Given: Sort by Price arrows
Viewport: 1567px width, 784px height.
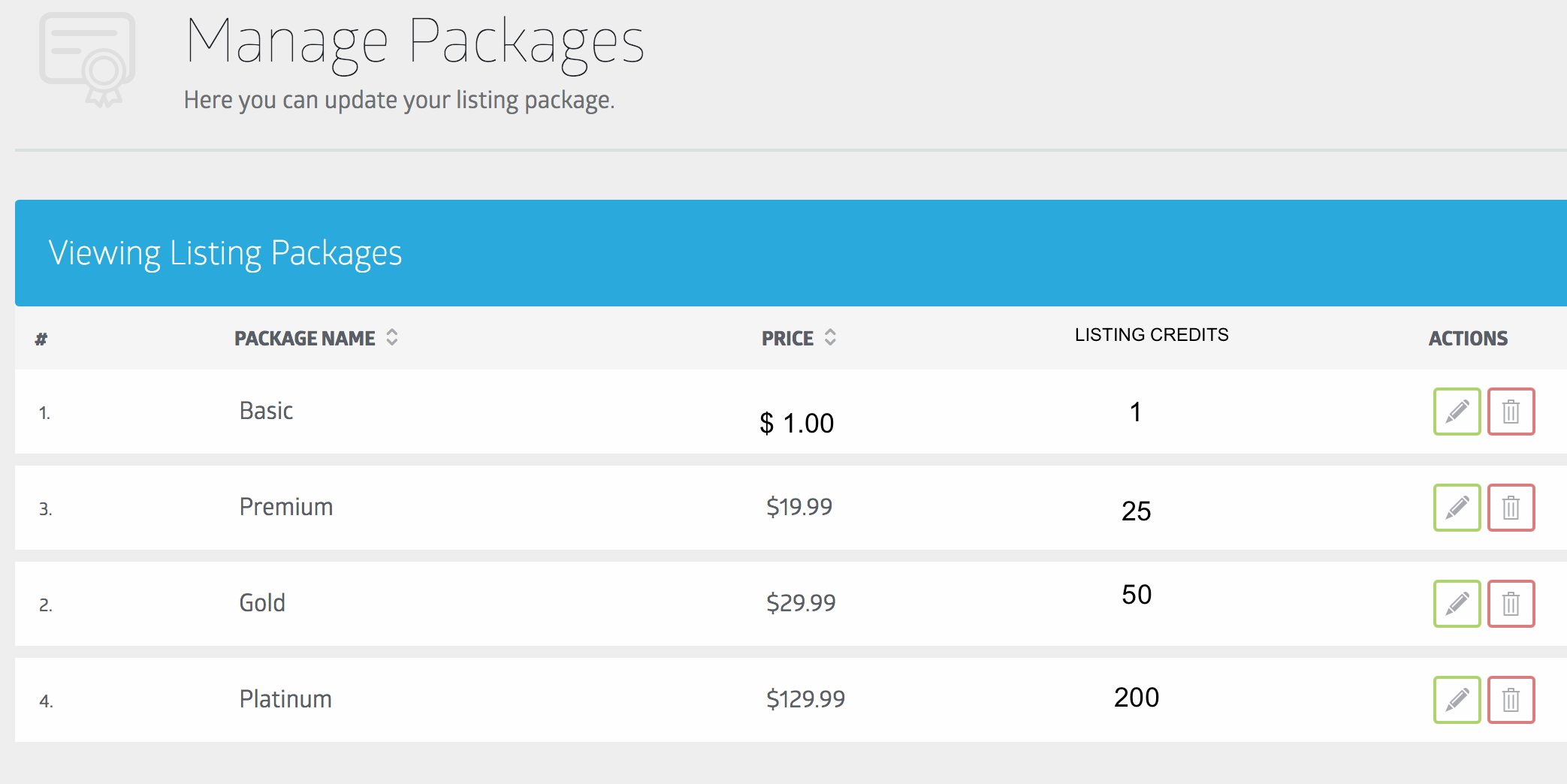Looking at the screenshot, I should 830,337.
